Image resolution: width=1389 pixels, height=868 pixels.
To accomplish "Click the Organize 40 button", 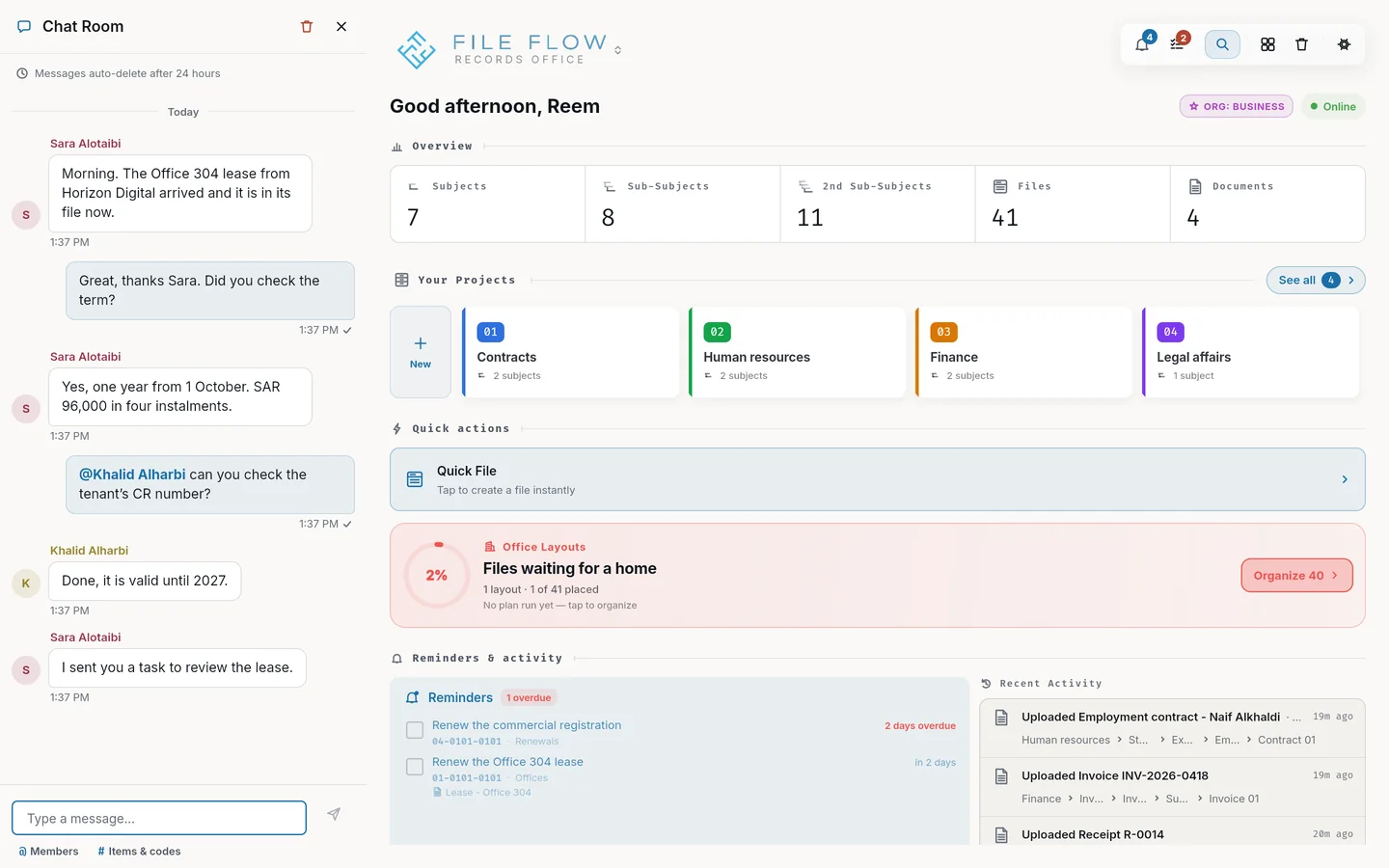I will (x=1296, y=576).
